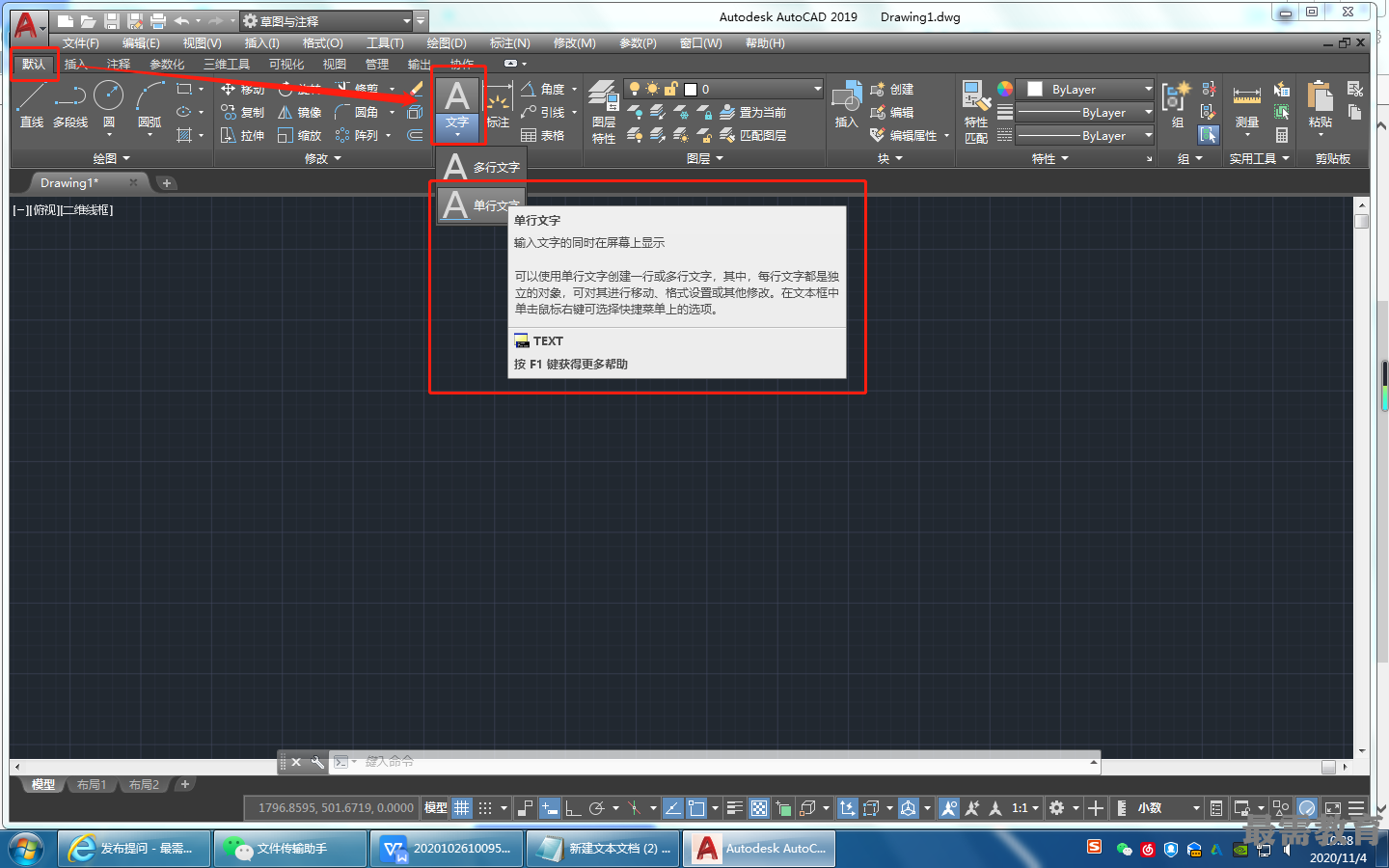The image size is (1389, 868).
Task: Expand the 特性 (Properties) panel
Action: click(1050, 158)
